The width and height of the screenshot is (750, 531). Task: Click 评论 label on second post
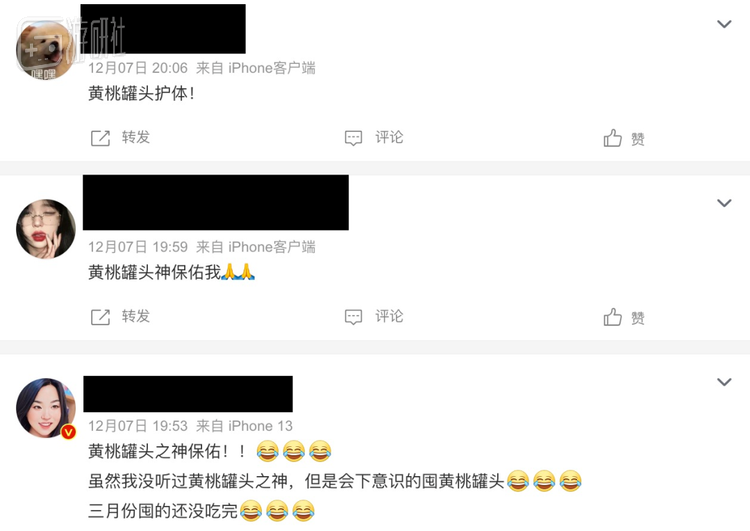[x=389, y=316]
